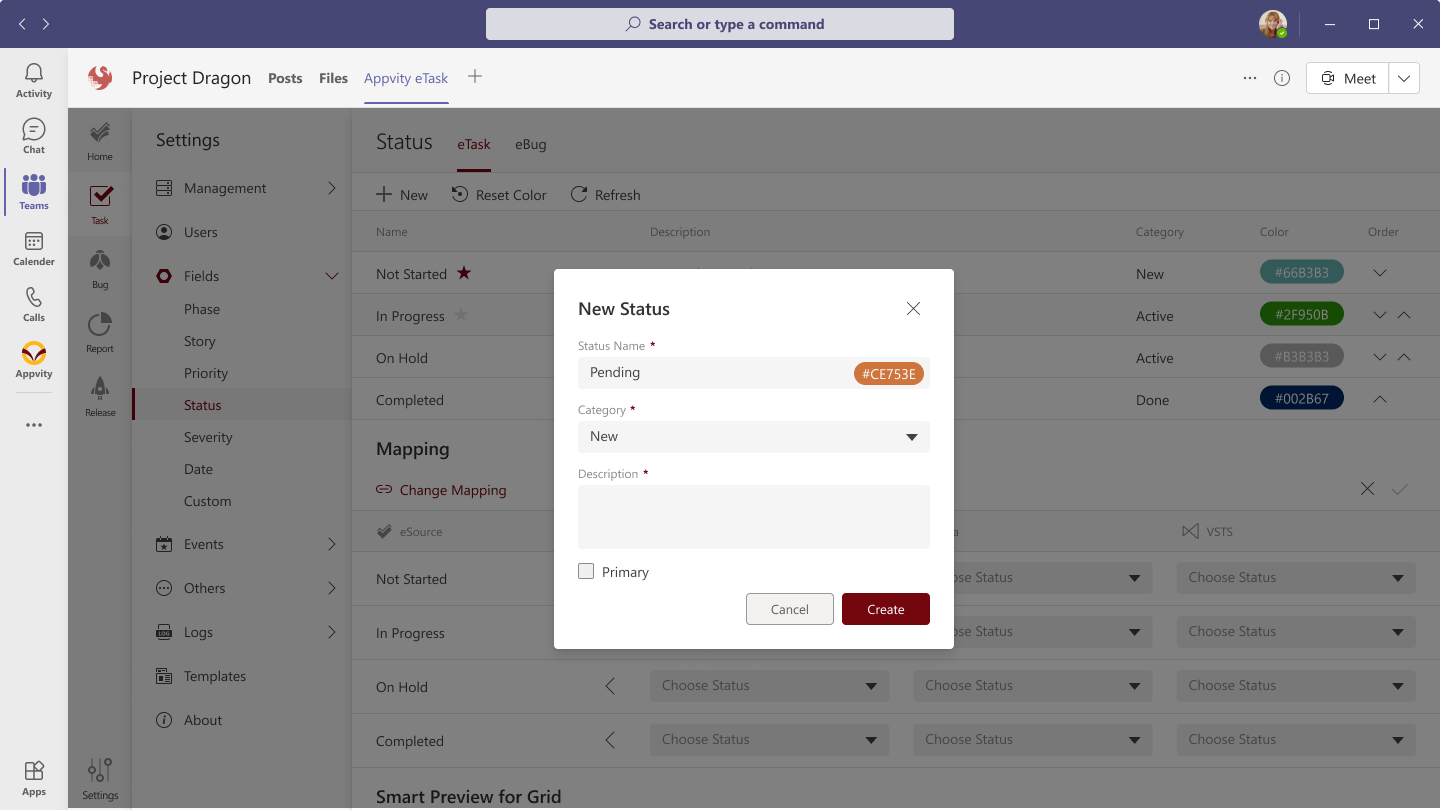Open the Templates settings section
This screenshot has width=1440, height=810.
[215, 675]
